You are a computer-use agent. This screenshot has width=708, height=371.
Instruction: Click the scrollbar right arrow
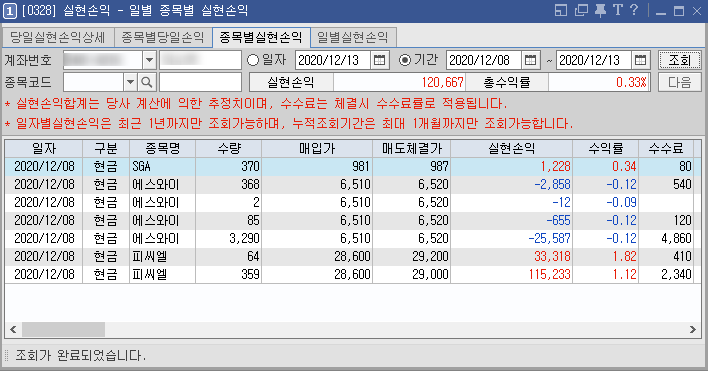click(x=693, y=329)
